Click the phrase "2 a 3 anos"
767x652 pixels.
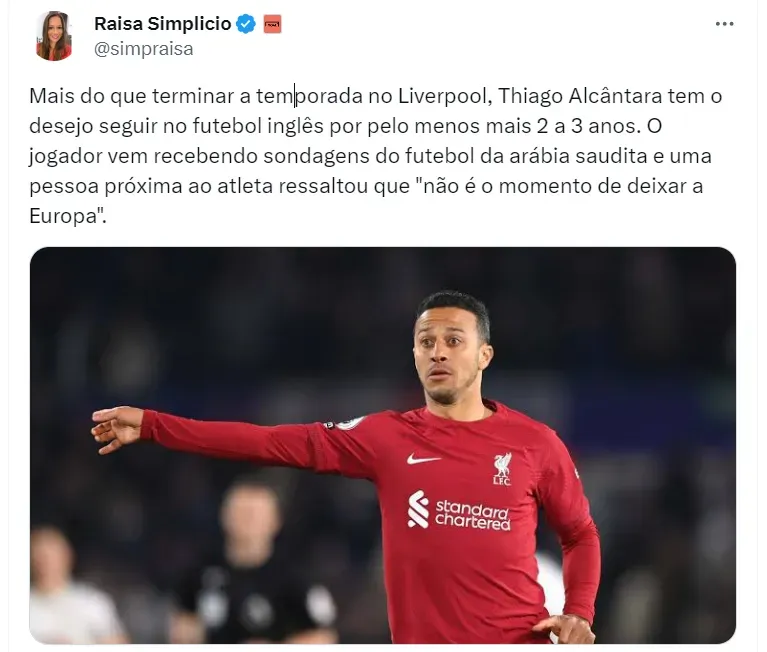[588, 126]
